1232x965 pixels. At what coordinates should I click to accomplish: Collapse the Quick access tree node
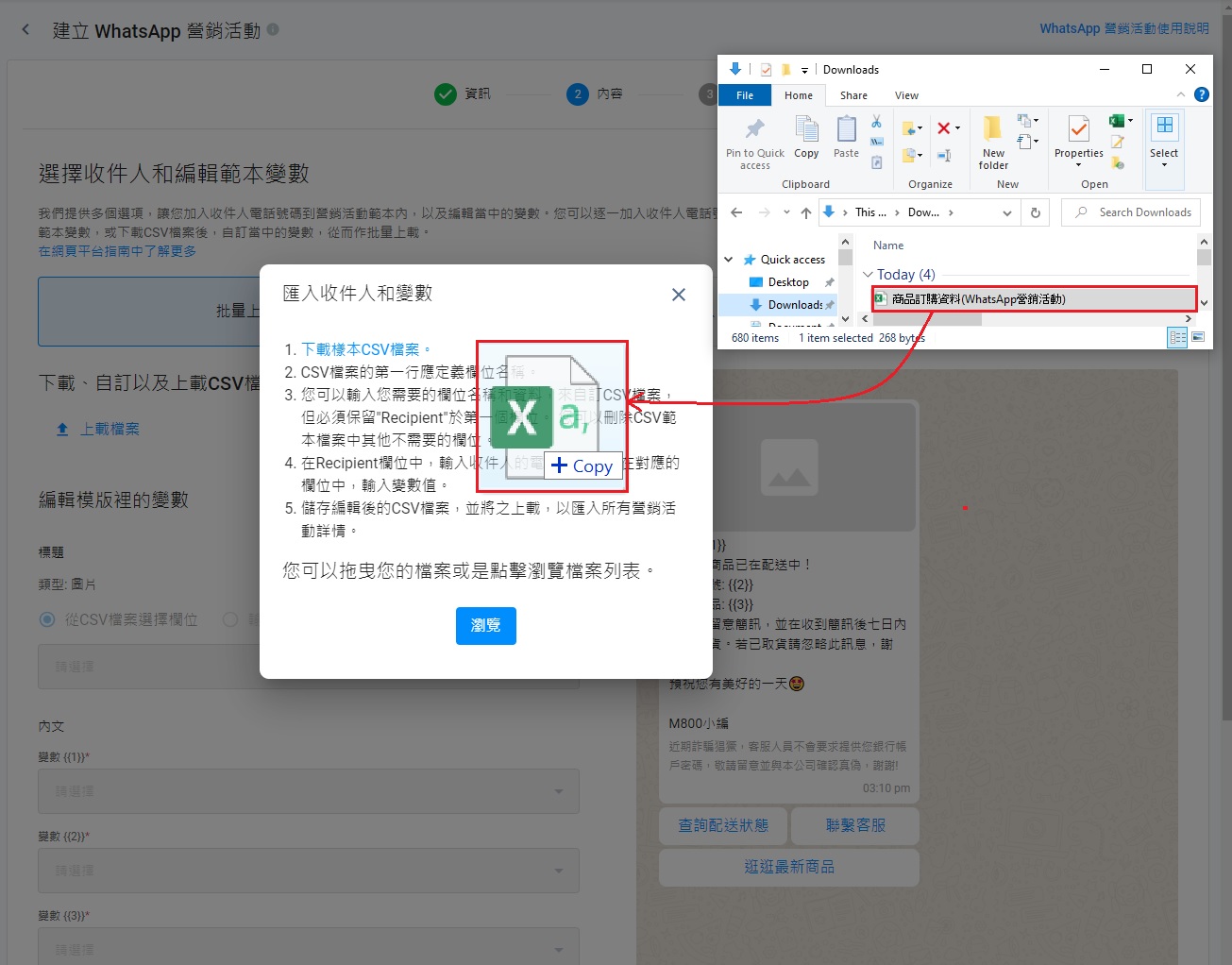point(728,260)
